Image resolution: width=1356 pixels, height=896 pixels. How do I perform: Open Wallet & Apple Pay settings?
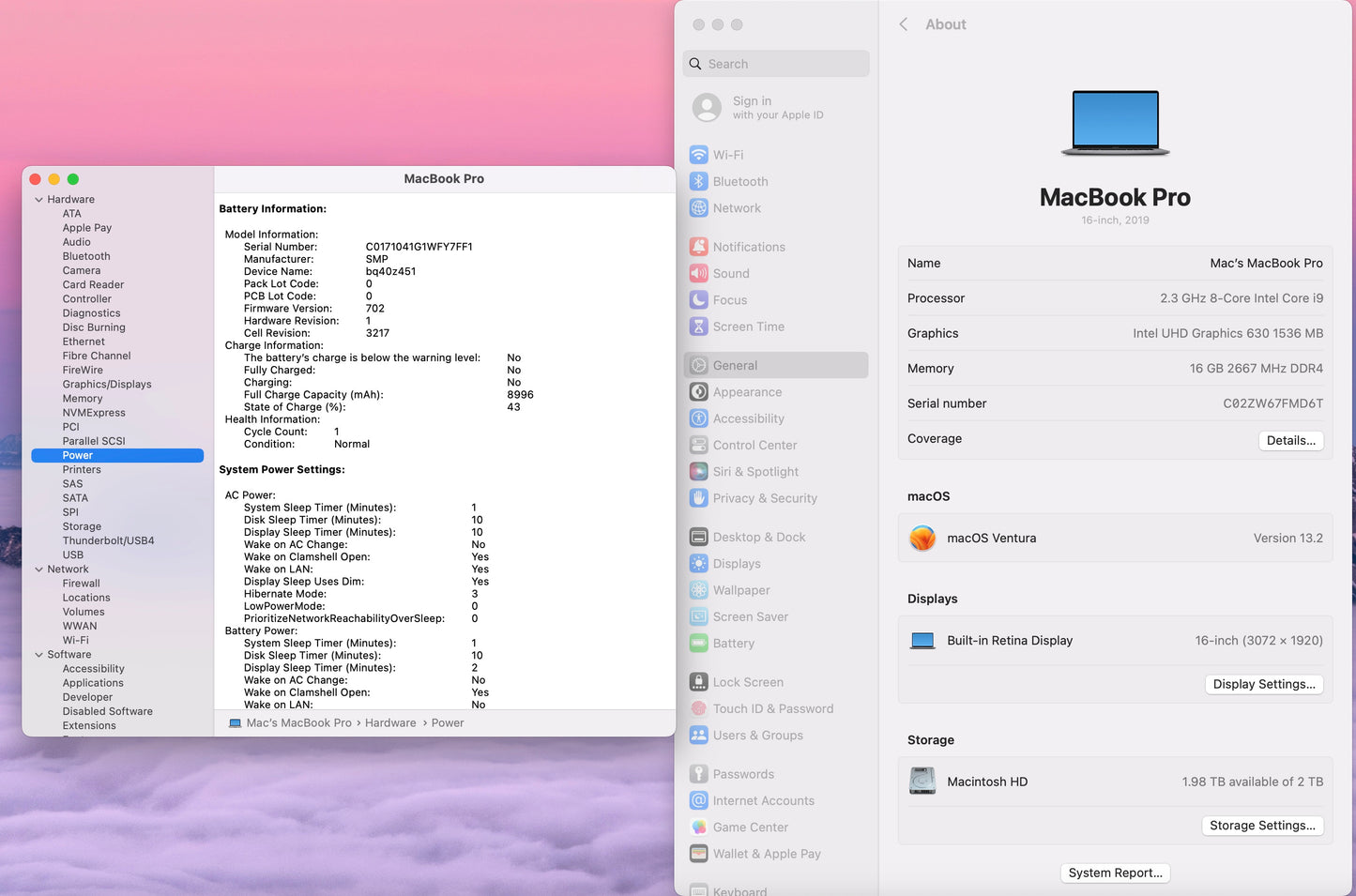click(x=766, y=853)
